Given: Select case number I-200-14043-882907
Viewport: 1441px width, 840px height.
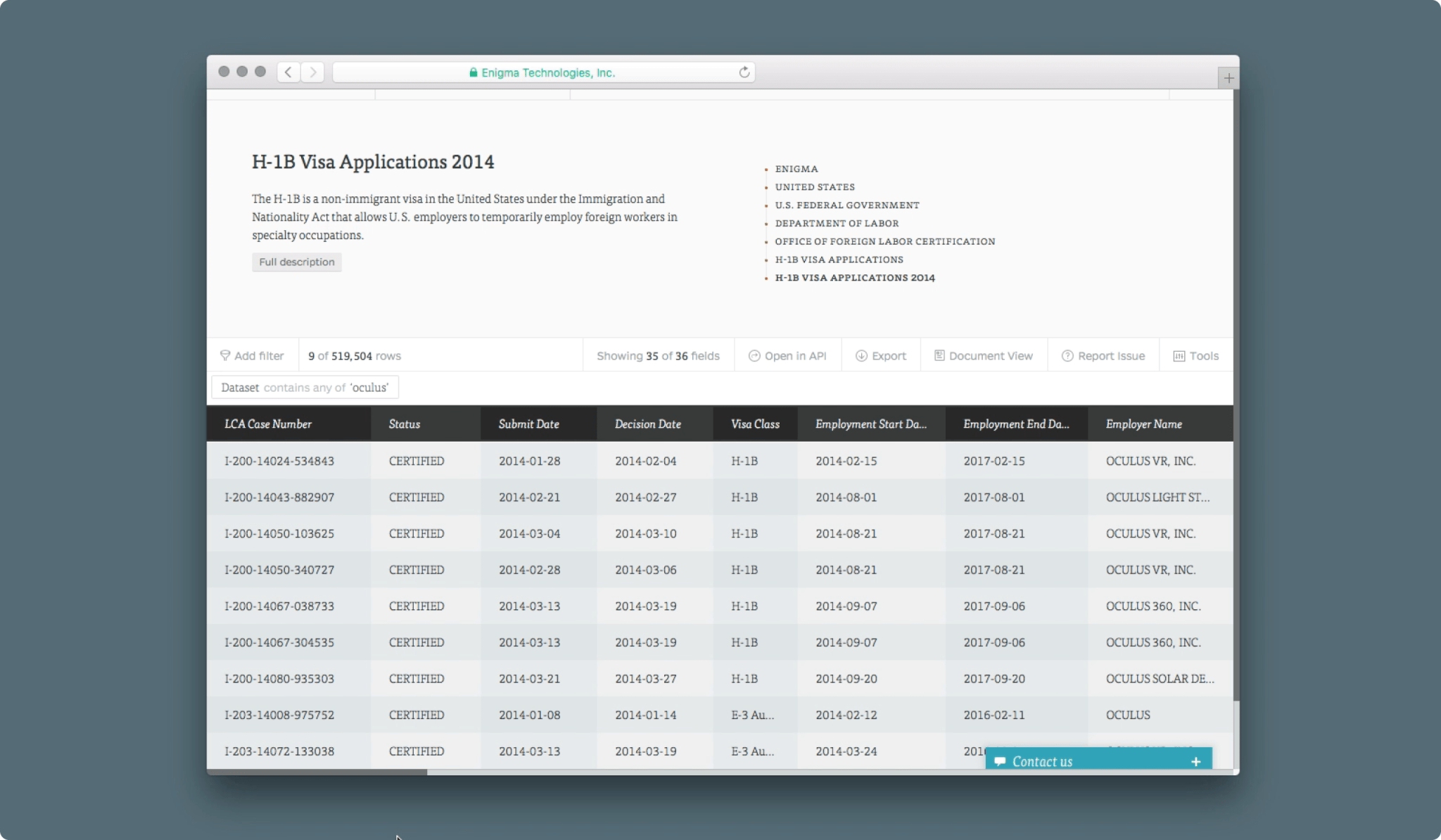Looking at the screenshot, I should pyautogui.click(x=279, y=497).
